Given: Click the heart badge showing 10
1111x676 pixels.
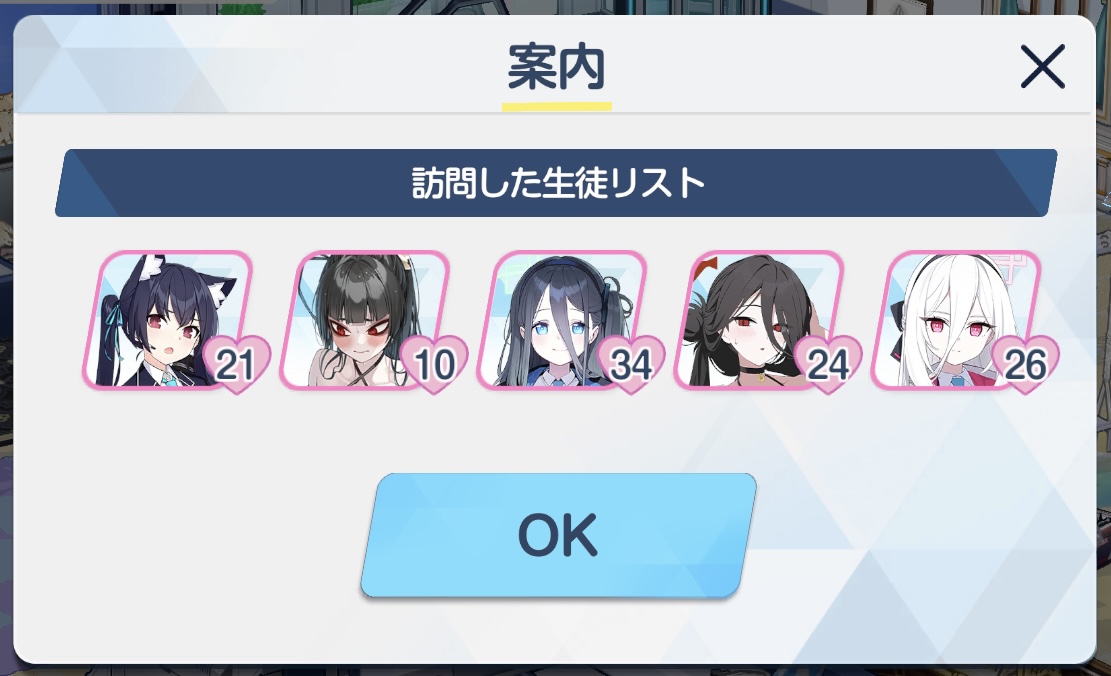Looking at the screenshot, I should point(434,364).
